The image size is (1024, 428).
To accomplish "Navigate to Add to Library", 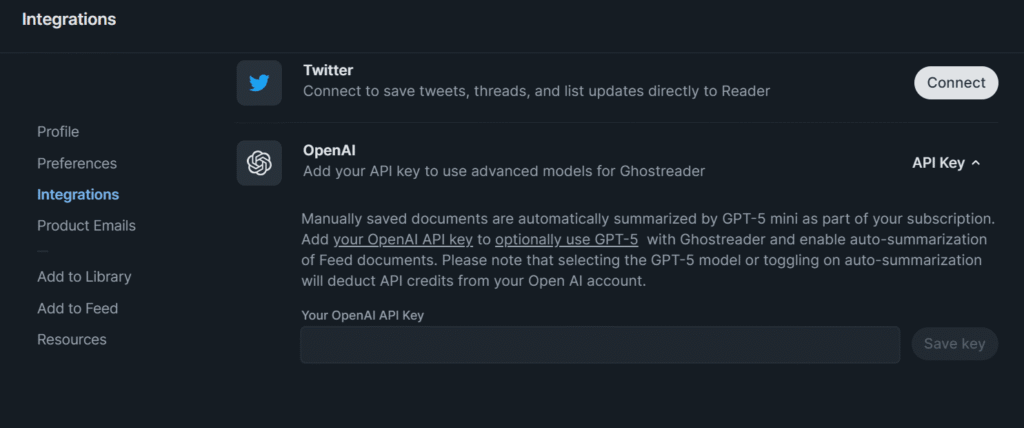I will (x=84, y=276).
